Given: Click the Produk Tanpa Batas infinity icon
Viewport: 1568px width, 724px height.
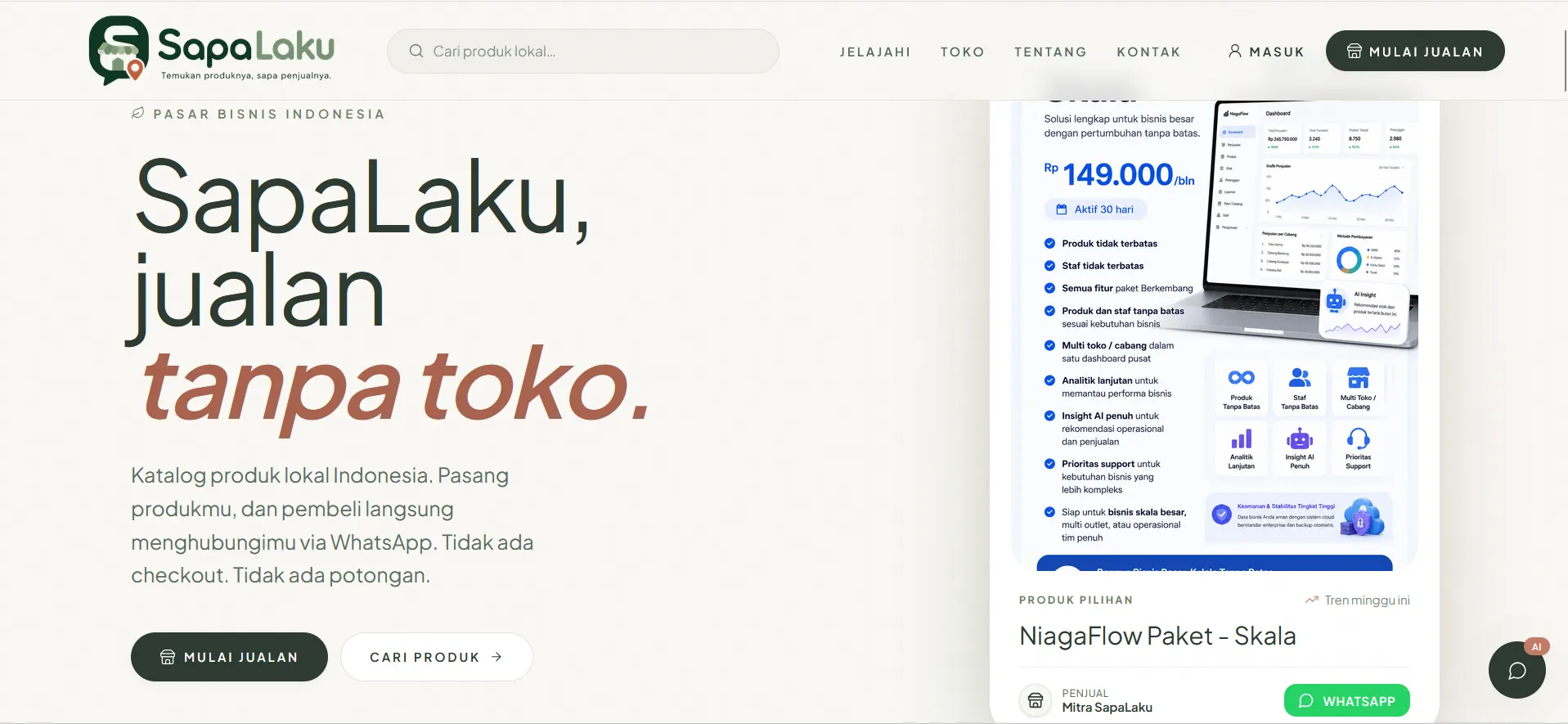Looking at the screenshot, I should [1241, 377].
